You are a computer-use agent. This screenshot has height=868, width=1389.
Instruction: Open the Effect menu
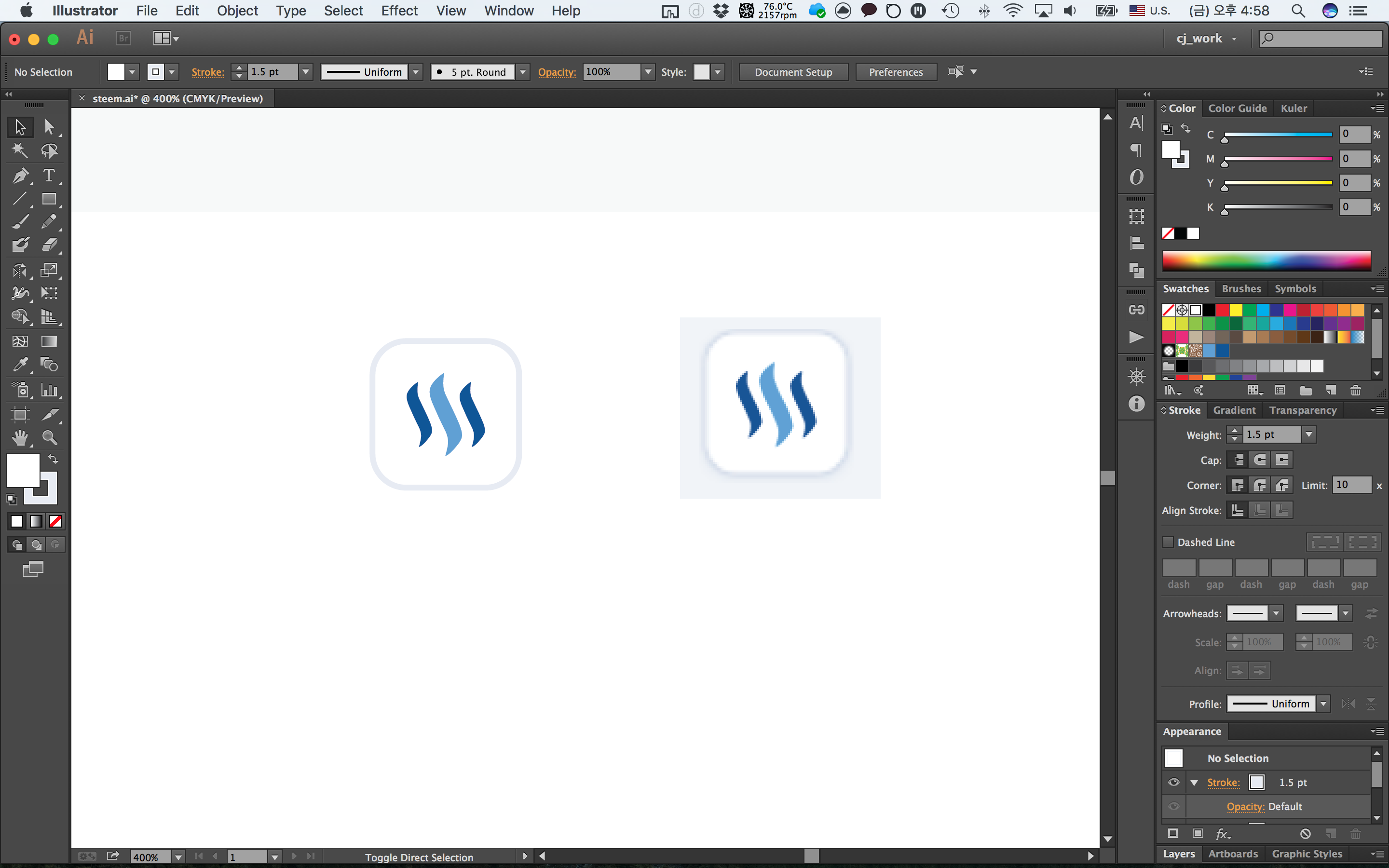tap(399, 10)
